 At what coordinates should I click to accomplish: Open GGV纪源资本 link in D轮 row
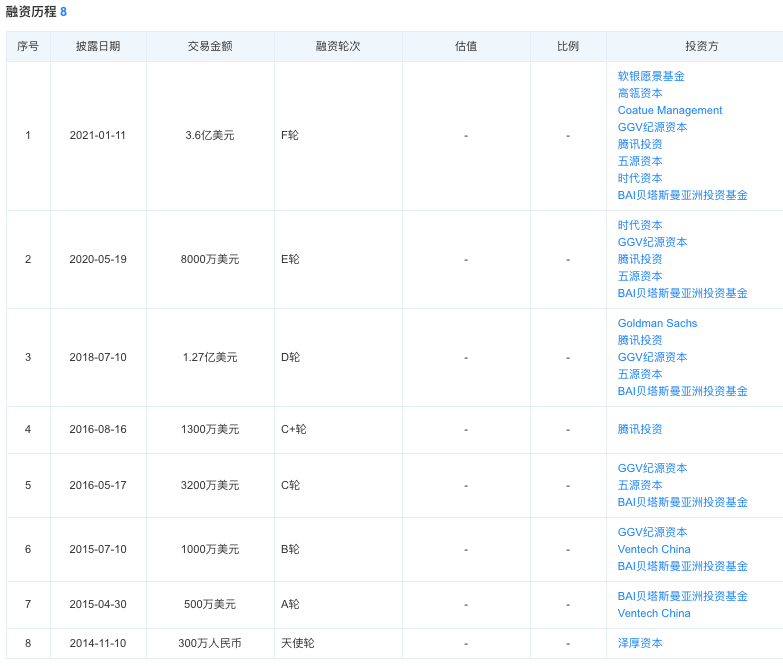coord(652,357)
